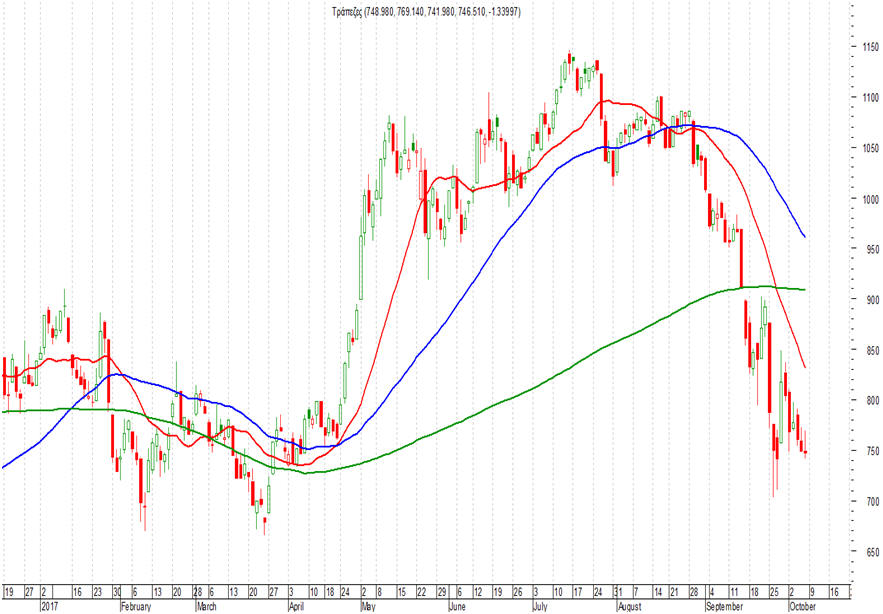The height and width of the screenshot is (614, 883).
Task: Select the March month label
Action: tap(207, 607)
